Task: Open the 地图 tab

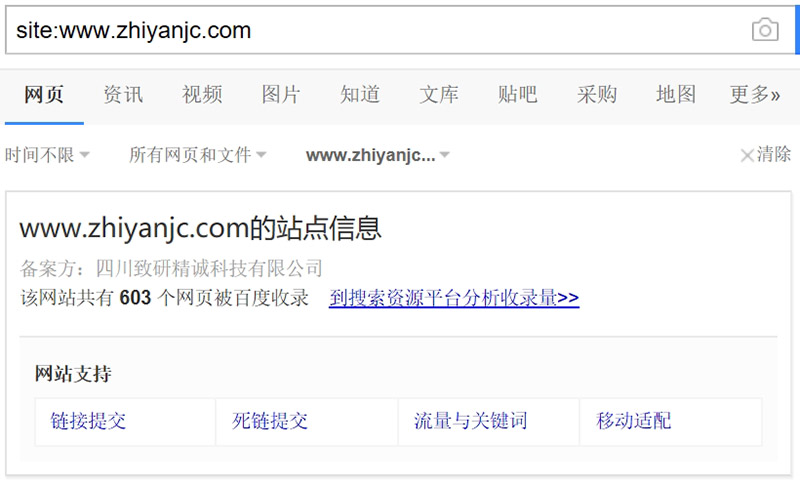Action: coord(676,95)
